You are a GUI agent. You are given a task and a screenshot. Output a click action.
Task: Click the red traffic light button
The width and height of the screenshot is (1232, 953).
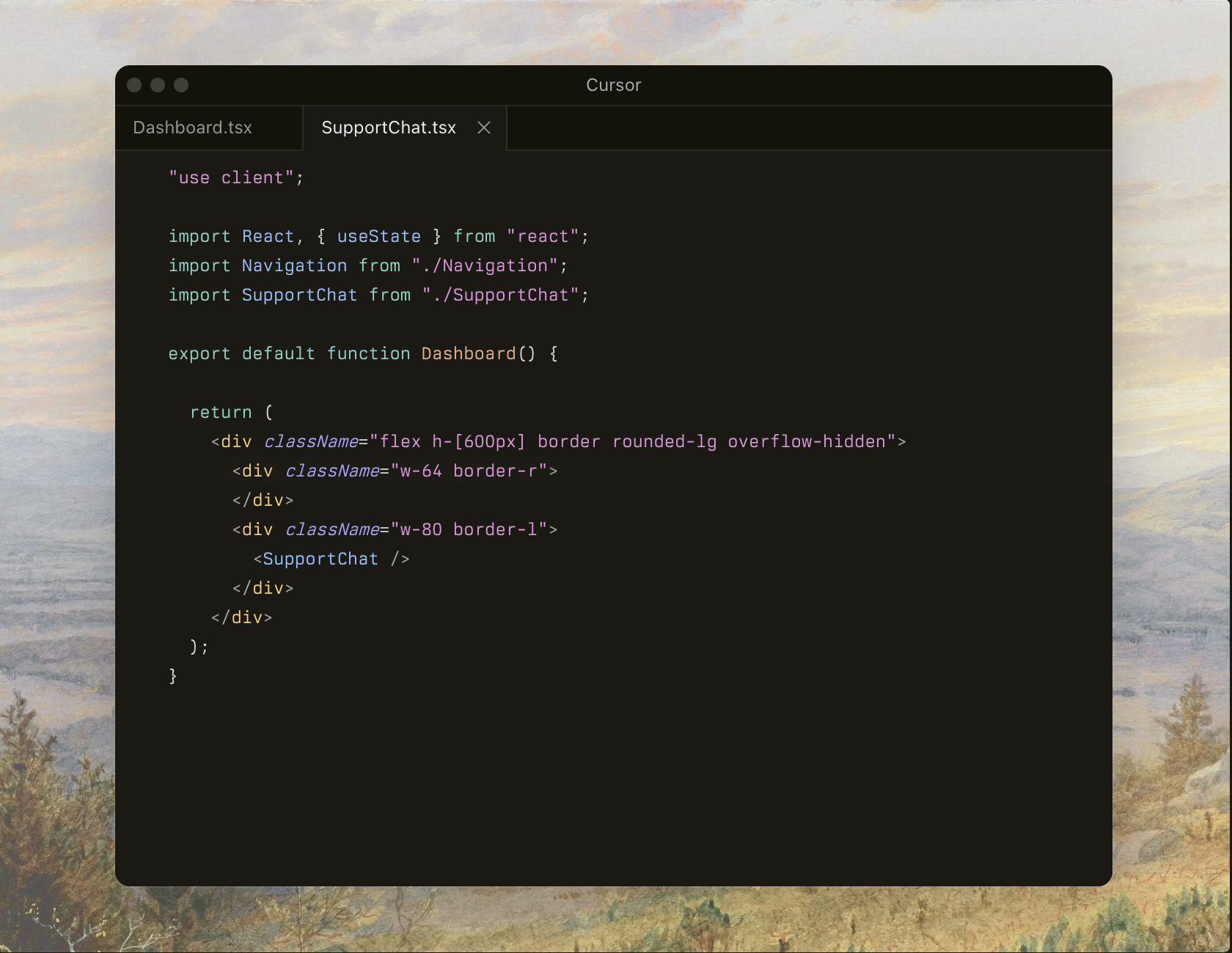[x=134, y=85]
